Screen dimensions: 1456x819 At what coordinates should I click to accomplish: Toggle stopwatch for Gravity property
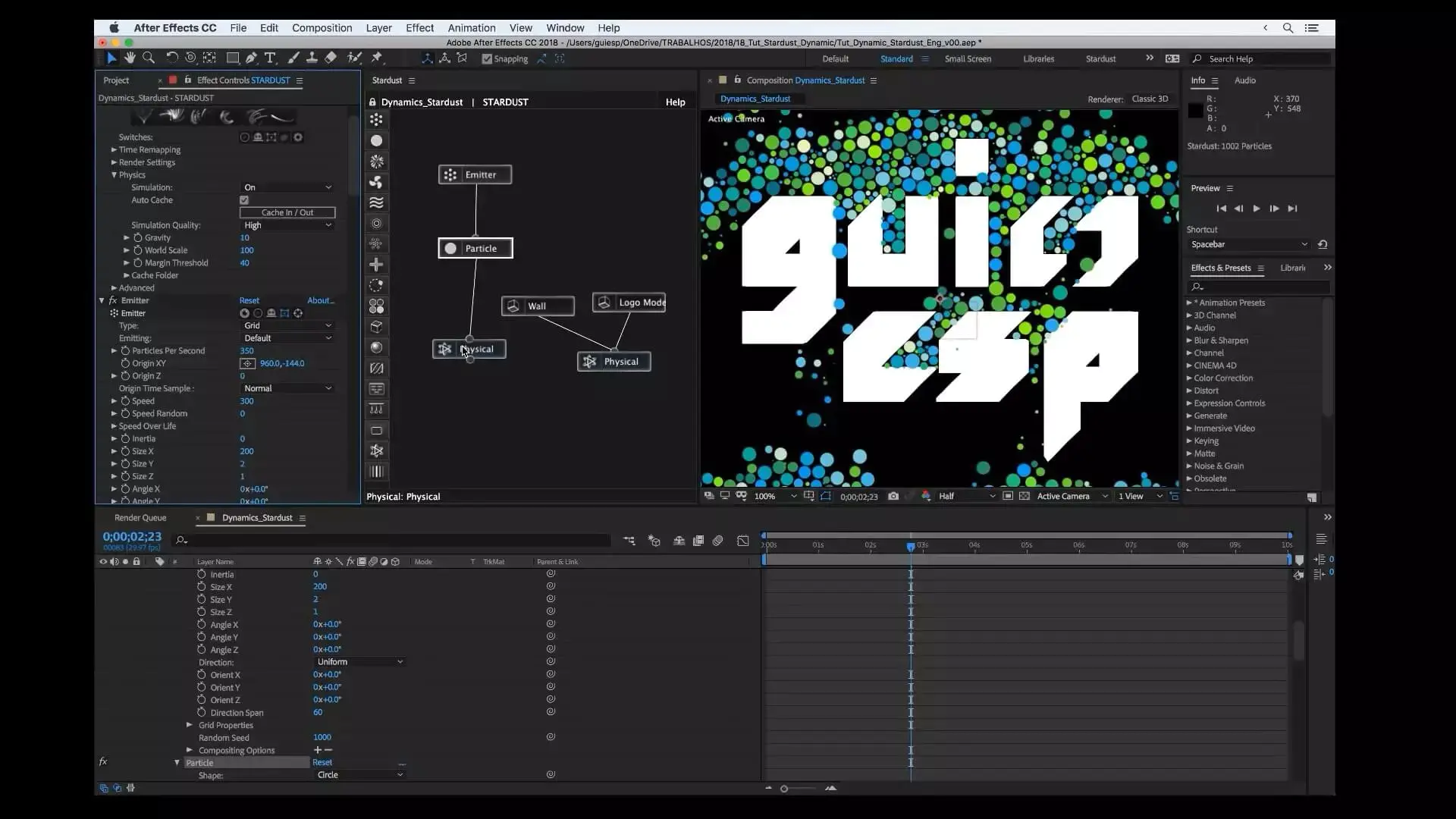(x=138, y=237)
